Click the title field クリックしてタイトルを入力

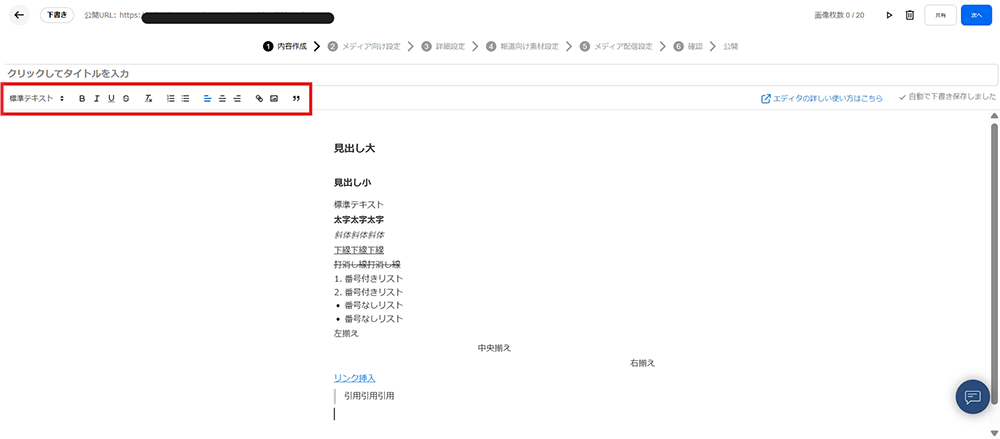[x=500, y=74]
